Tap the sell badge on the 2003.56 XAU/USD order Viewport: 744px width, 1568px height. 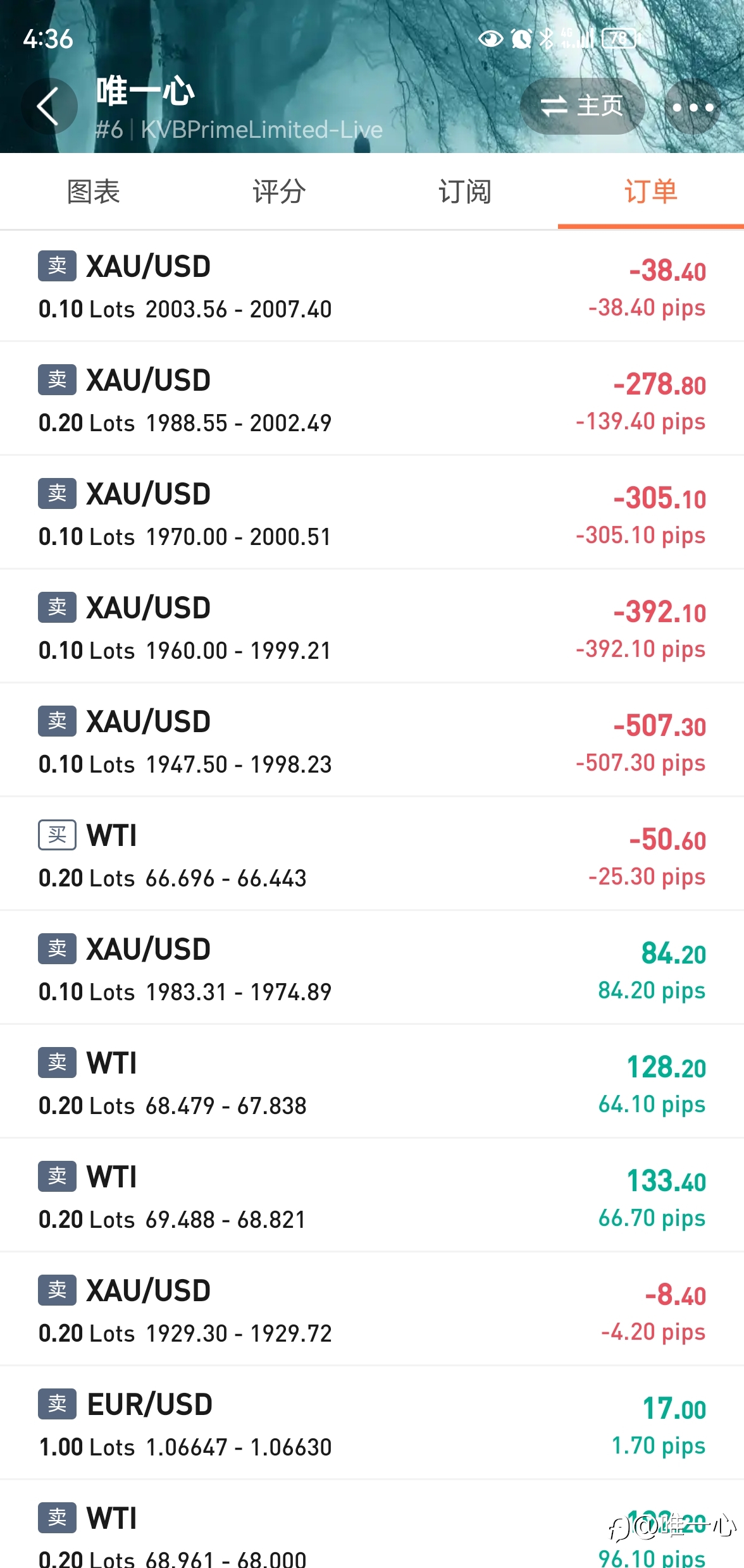[57, 266]
